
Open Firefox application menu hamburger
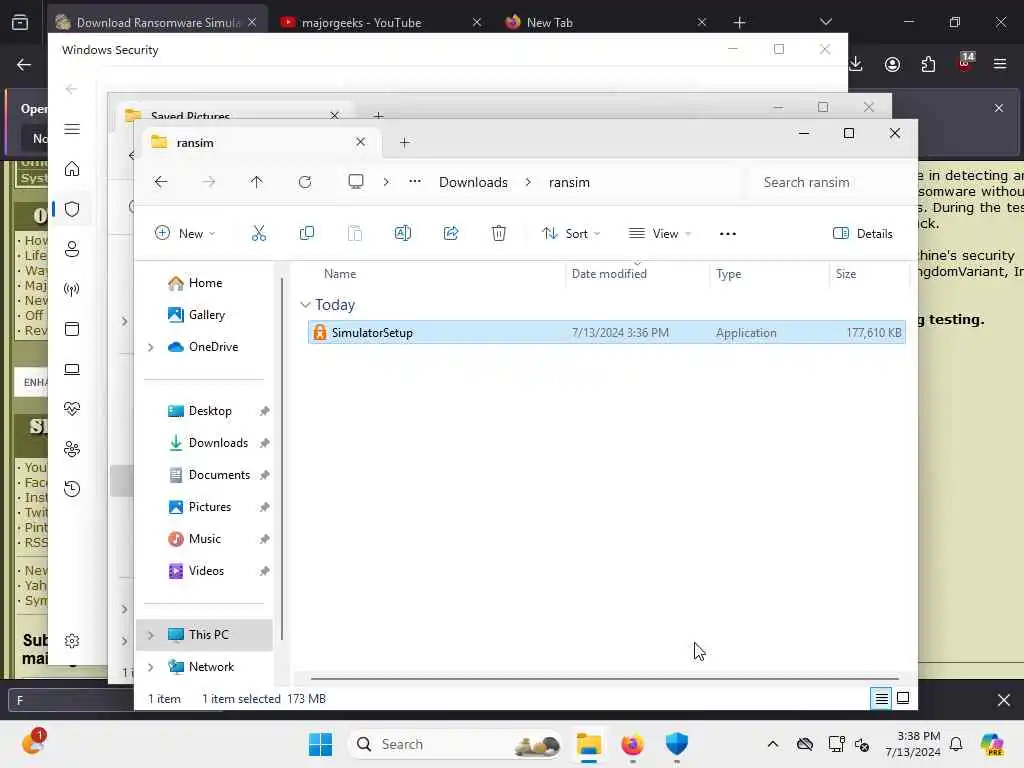click(1000, 64)
